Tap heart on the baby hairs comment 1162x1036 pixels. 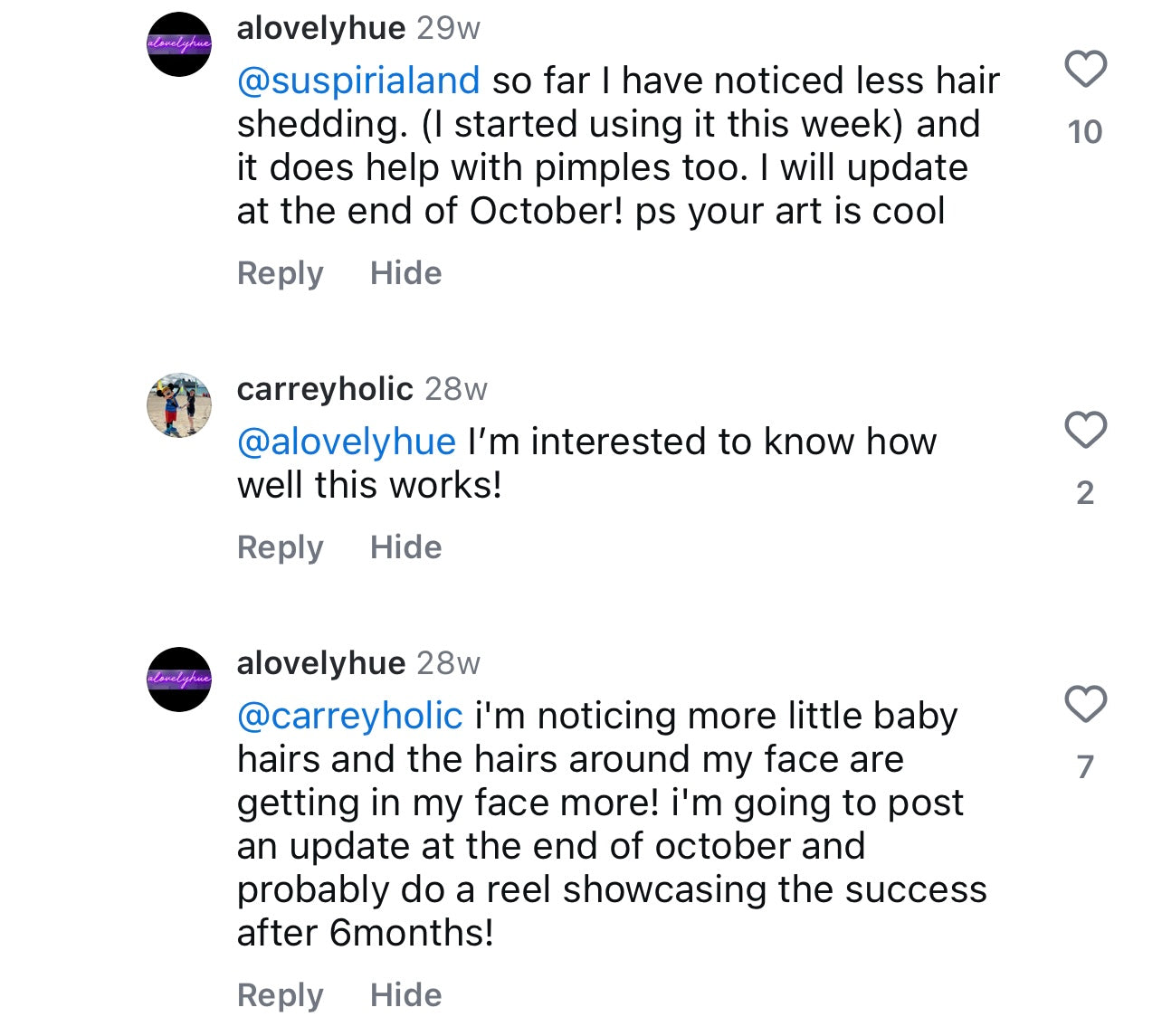(1085, 704)
